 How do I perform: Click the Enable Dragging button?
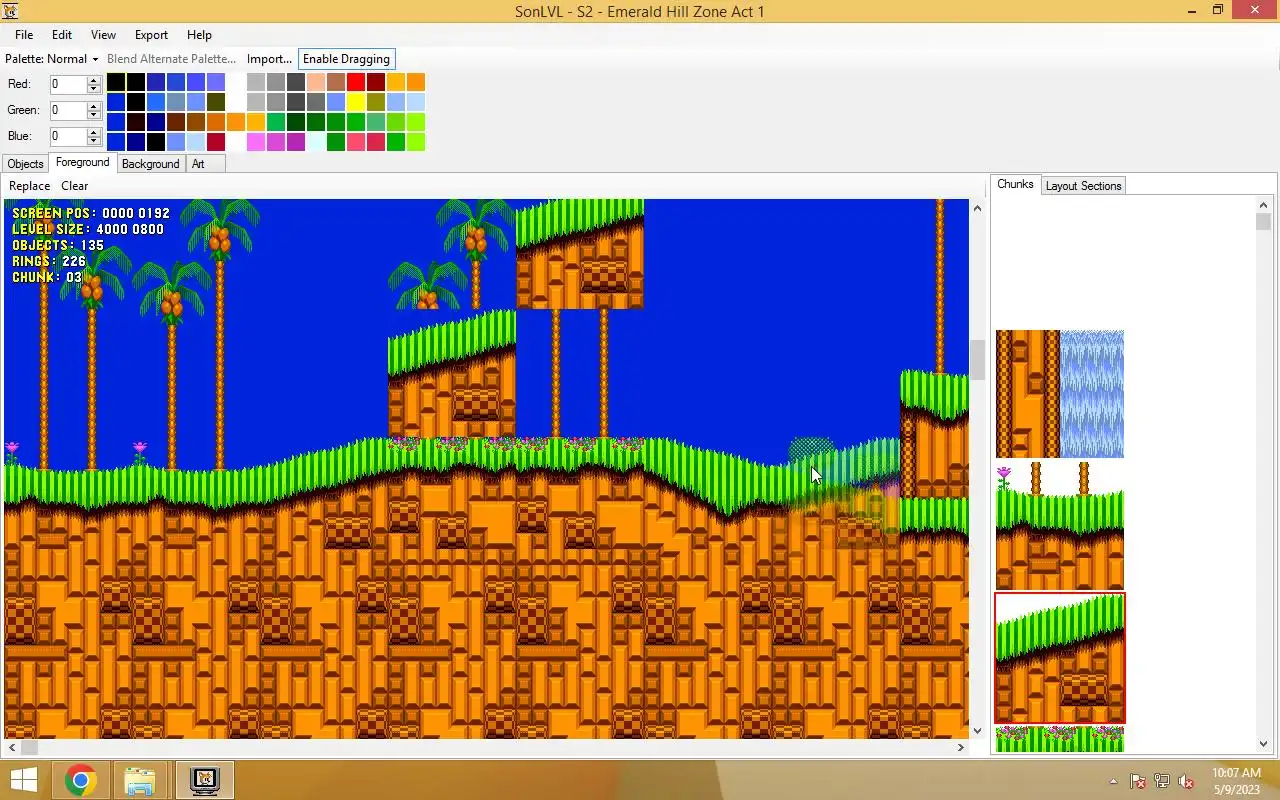click(x=346, y=59)
